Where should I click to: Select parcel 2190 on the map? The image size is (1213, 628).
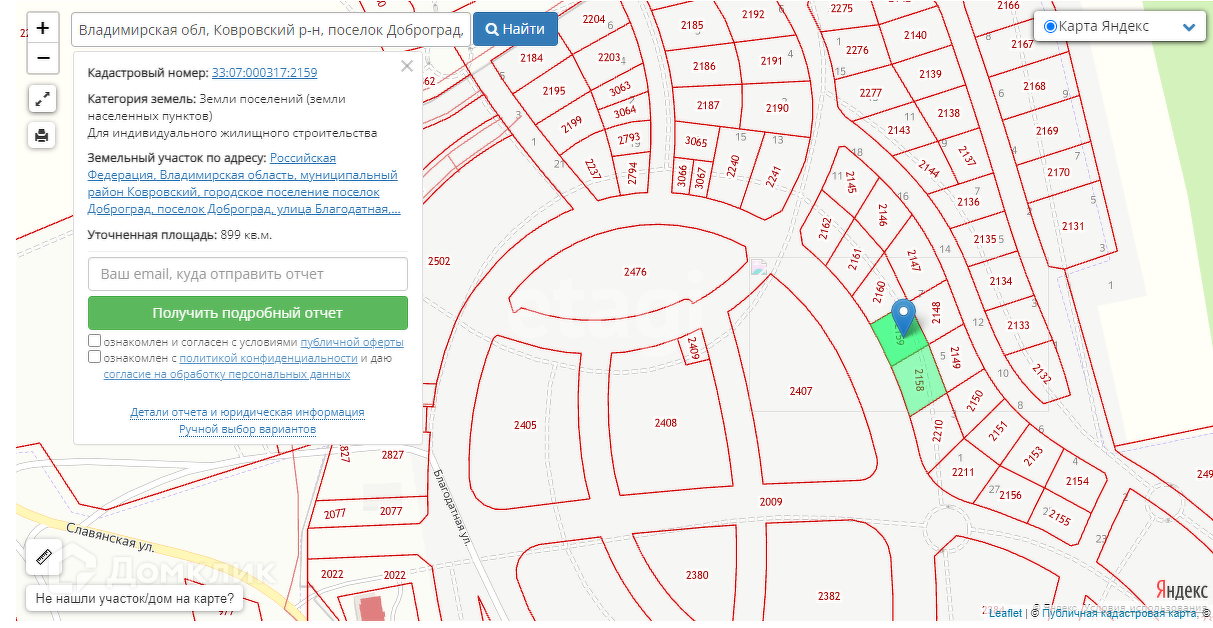(777, 108)
